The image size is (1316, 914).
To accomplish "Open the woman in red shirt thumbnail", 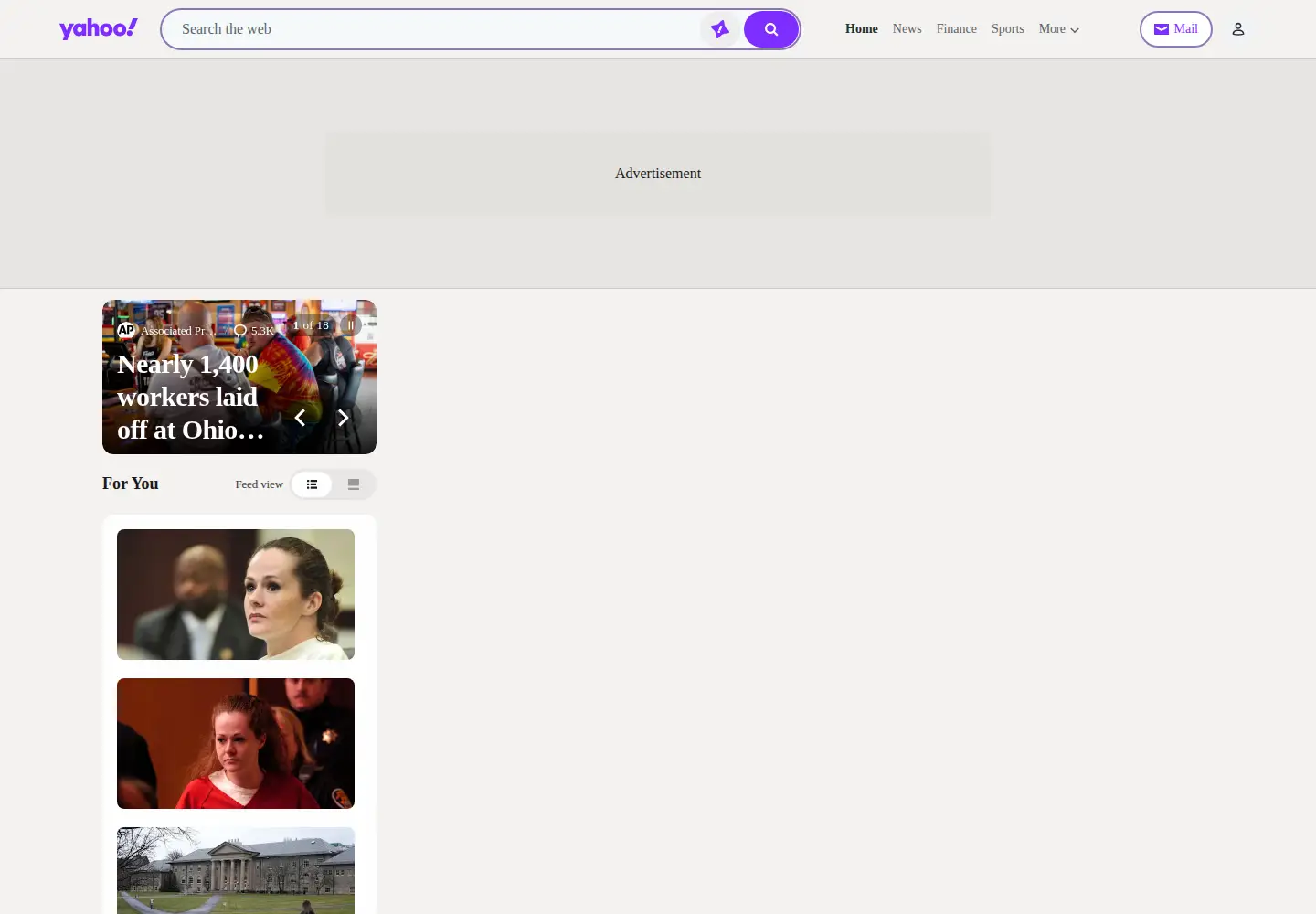I will (x=236, y=743).
